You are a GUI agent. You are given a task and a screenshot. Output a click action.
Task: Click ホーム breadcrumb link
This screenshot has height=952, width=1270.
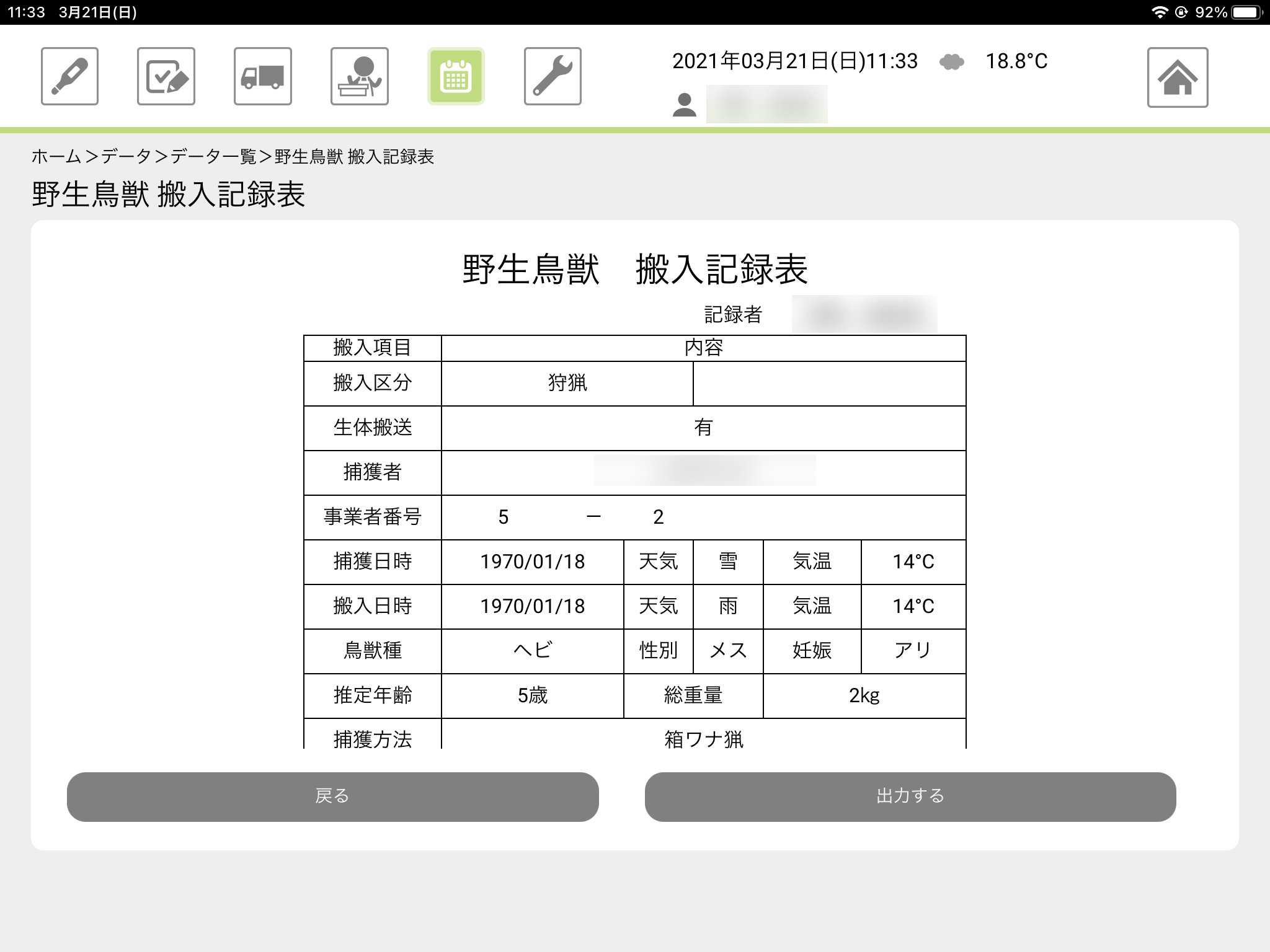[x=56, y=157]
